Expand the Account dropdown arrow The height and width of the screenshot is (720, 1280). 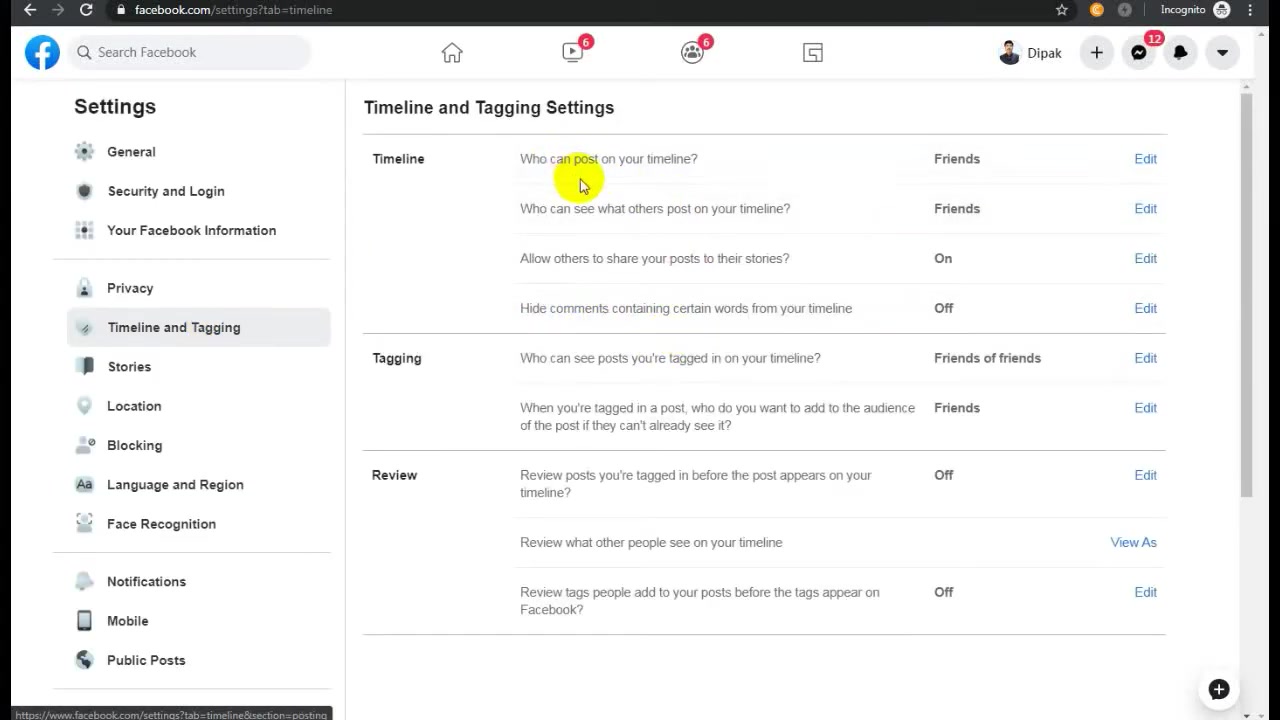1223,53
